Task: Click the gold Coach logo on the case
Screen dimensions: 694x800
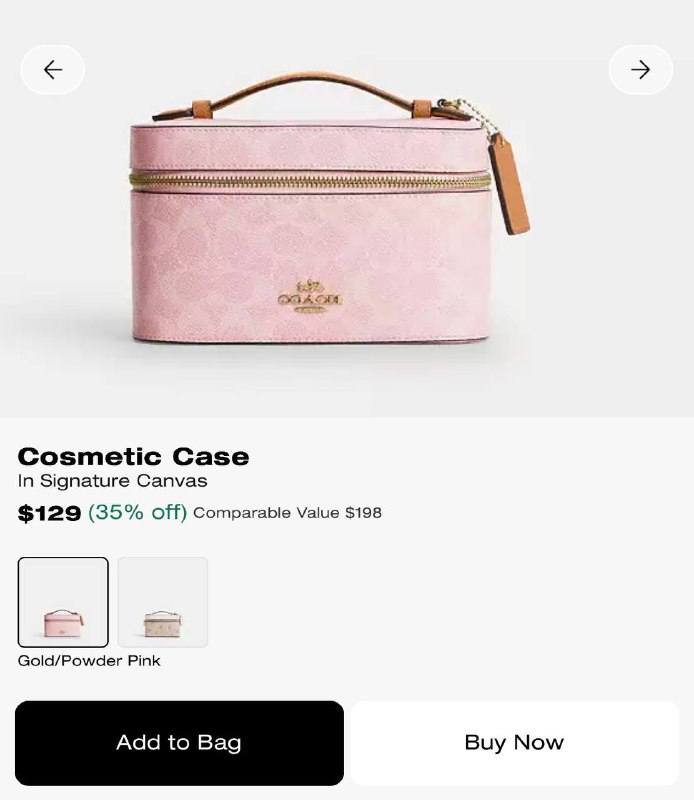Action: [310, 297]
